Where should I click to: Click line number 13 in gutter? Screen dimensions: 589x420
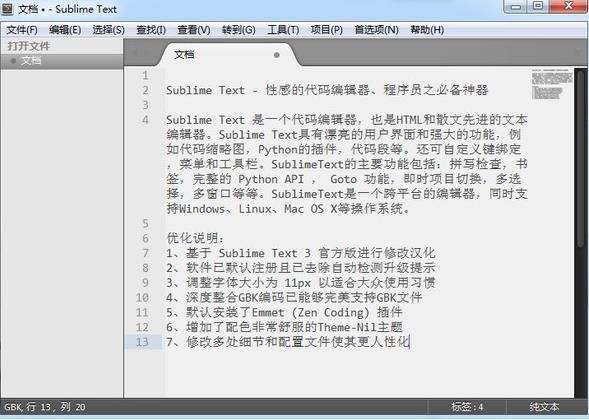click(x=142, y=342)
